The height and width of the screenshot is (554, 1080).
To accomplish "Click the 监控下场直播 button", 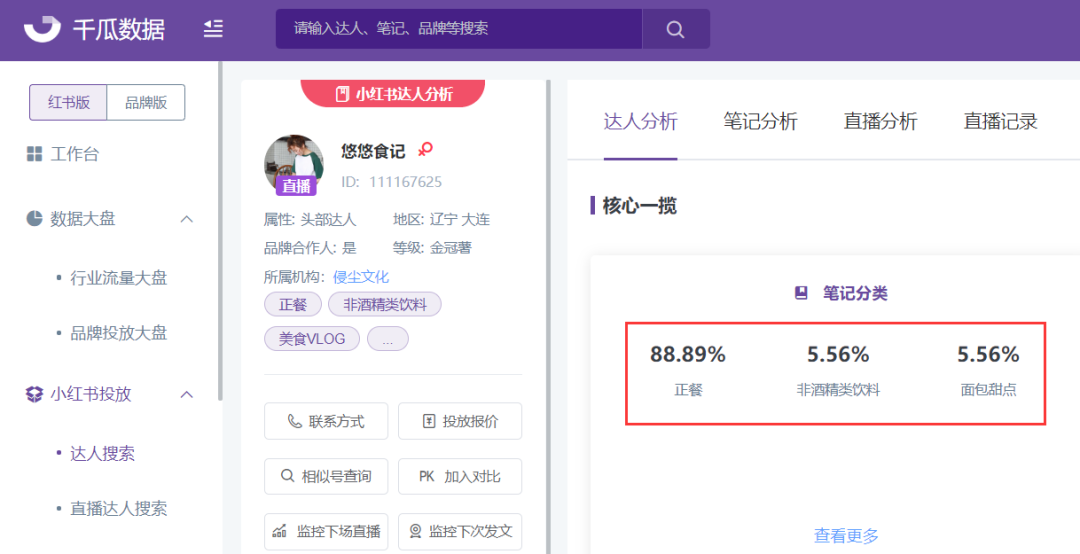I will tap(326, 531).
